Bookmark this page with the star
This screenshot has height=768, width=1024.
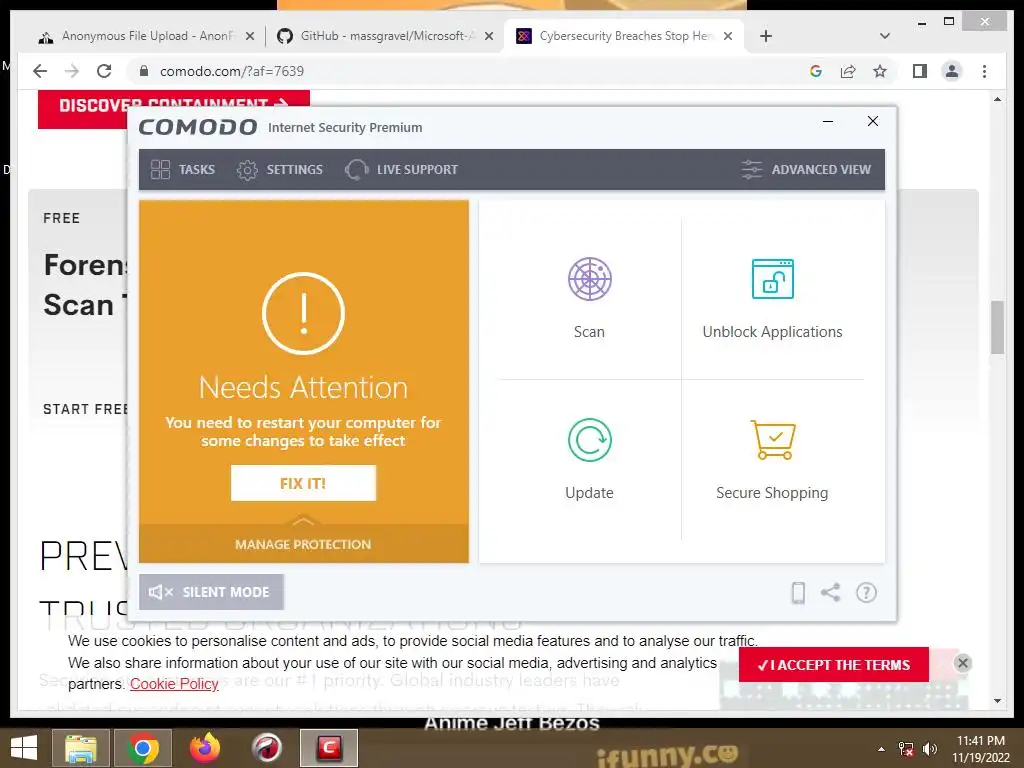[880, 71]
